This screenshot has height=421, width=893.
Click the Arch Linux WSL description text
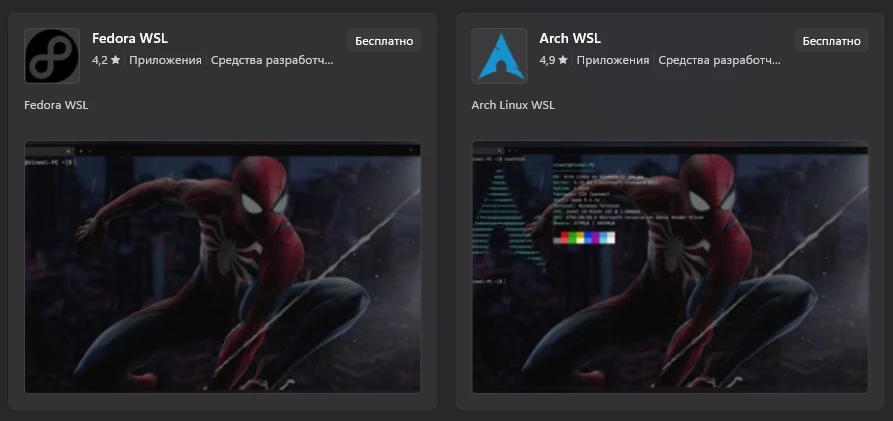coord(513,105)
